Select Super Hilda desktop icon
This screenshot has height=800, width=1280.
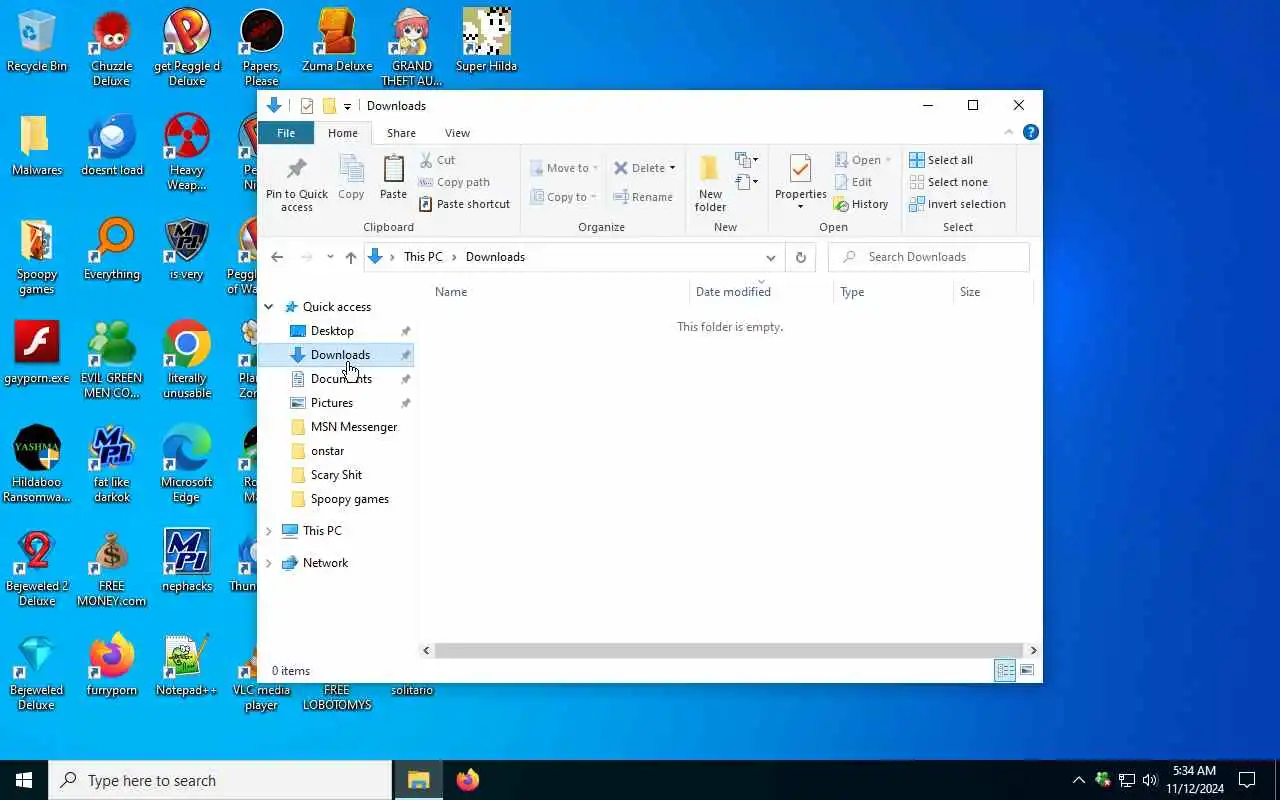487,42
